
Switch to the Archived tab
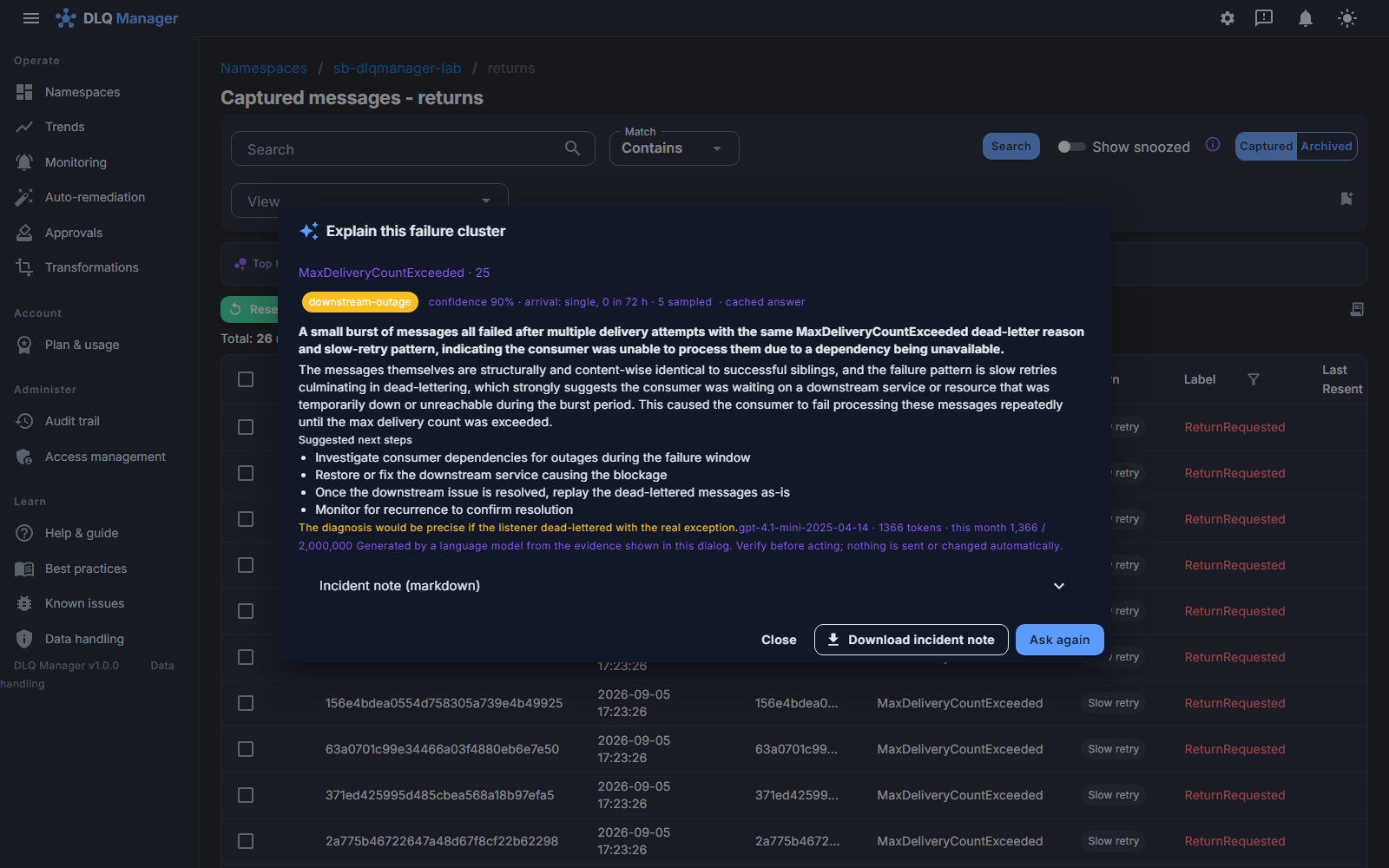click(1326, 146)
